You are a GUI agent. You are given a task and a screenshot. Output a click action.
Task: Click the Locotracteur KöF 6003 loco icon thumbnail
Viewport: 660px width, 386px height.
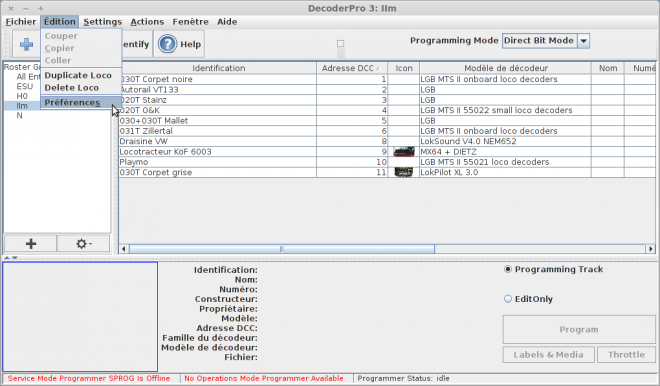(404, 152)
